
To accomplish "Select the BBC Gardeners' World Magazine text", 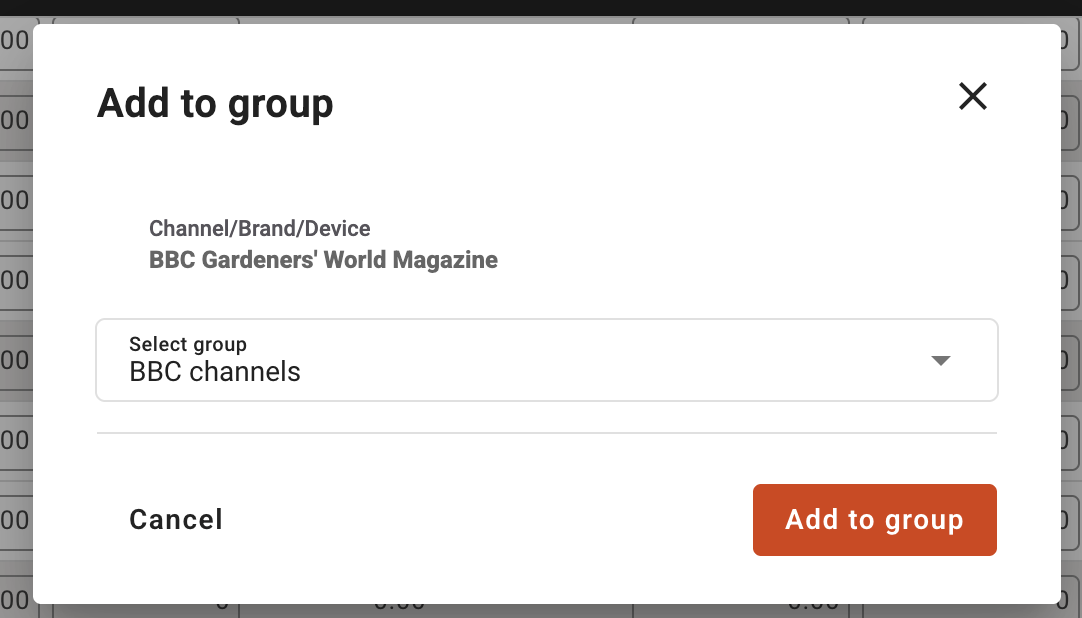I will click(323, 260).
